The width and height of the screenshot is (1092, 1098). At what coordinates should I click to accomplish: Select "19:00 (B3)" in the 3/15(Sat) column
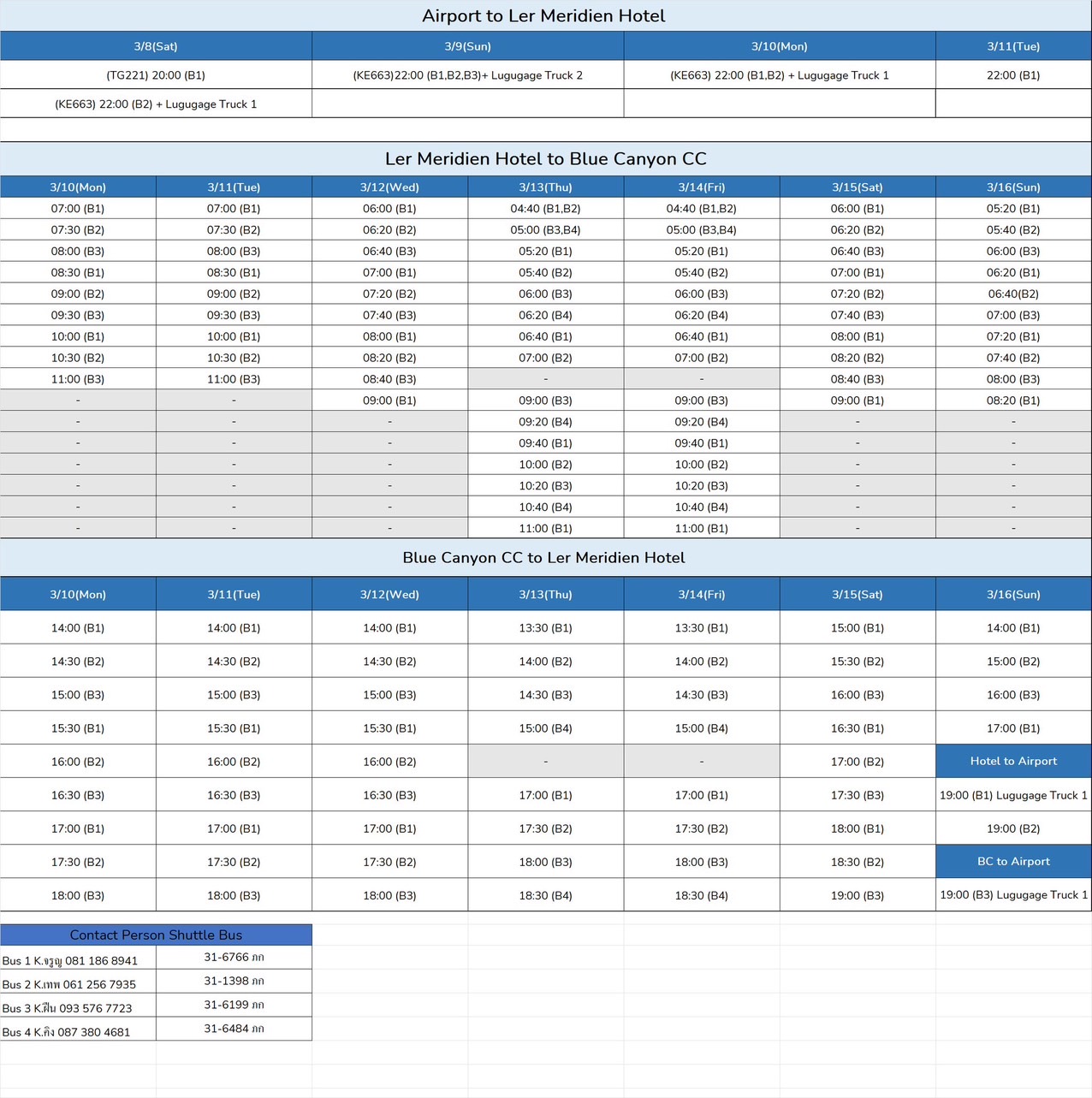[x=858, y=895]
